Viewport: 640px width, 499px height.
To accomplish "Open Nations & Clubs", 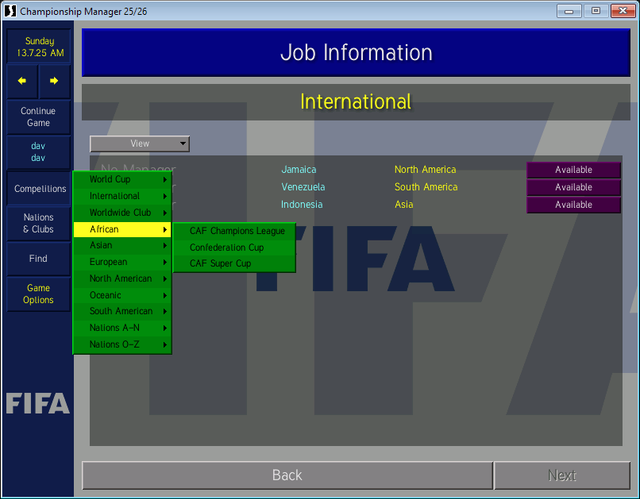I will 38,223.
